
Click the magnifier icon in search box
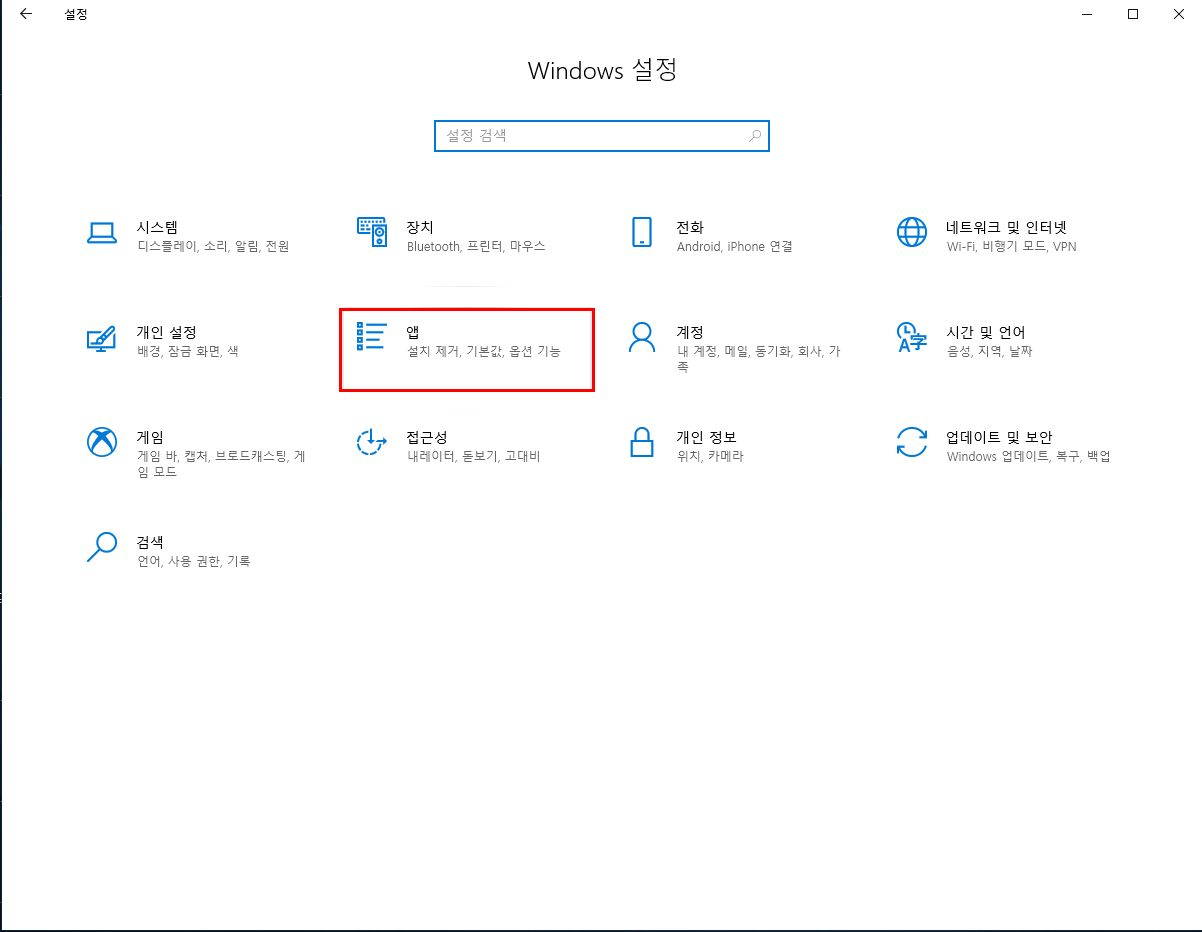click(755, 135)
